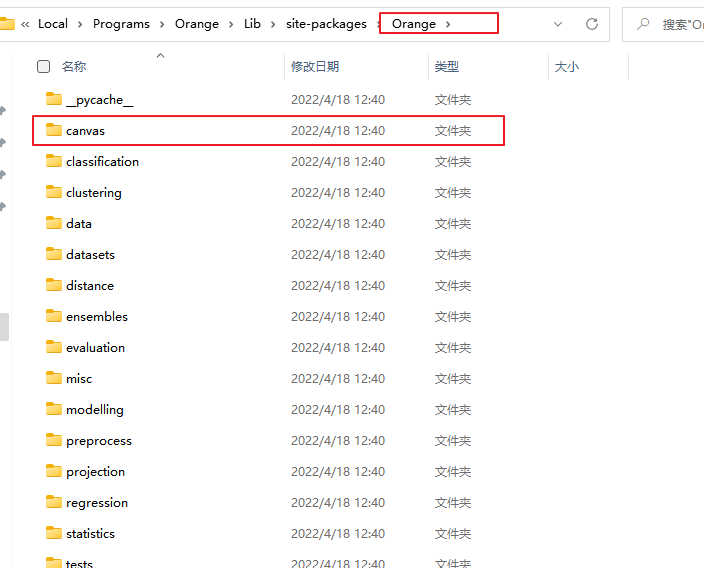This screenshot has width=704, height=580.
Task: Select the statistics folder name
Action: coord(90,533)
